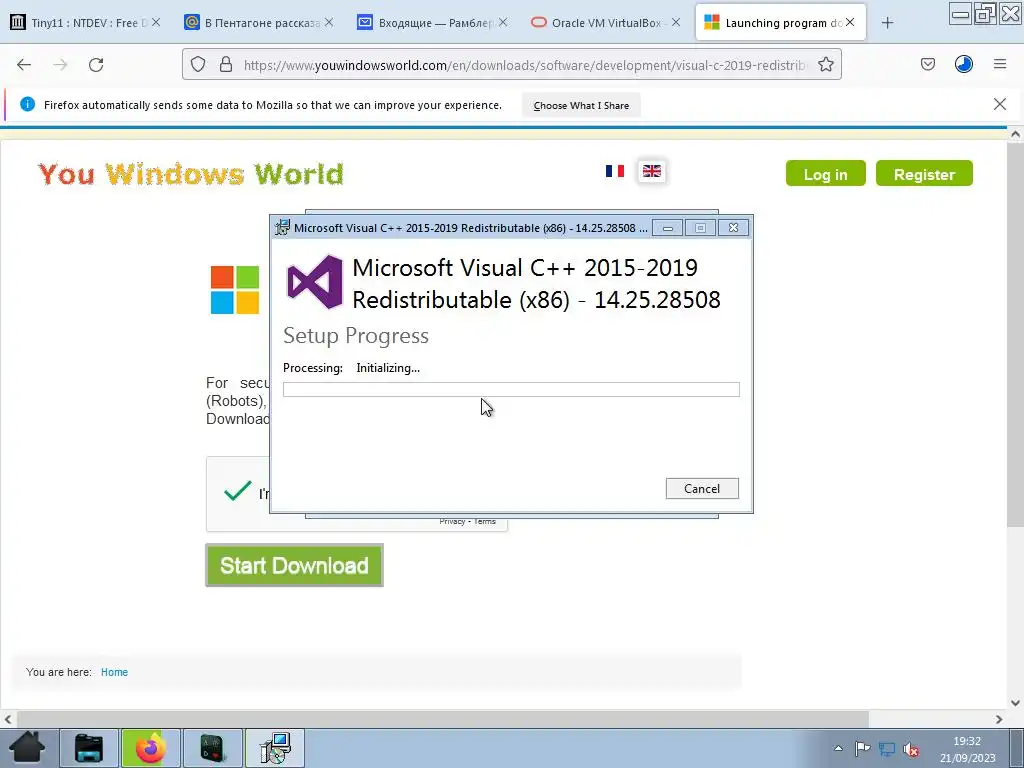
Task: Click the setup progress bar
Action: 511,390
